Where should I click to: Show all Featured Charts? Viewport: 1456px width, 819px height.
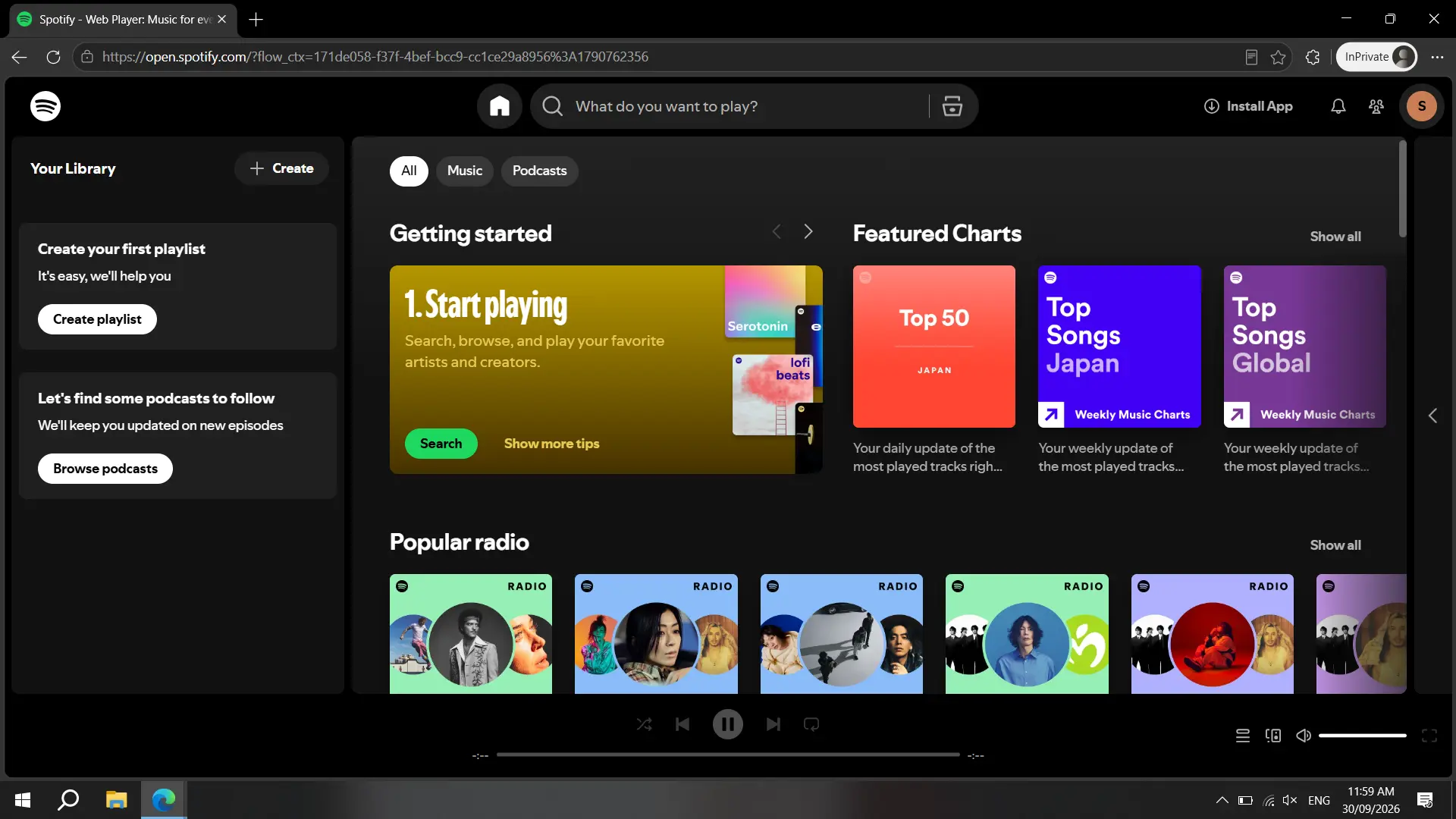1335,237
